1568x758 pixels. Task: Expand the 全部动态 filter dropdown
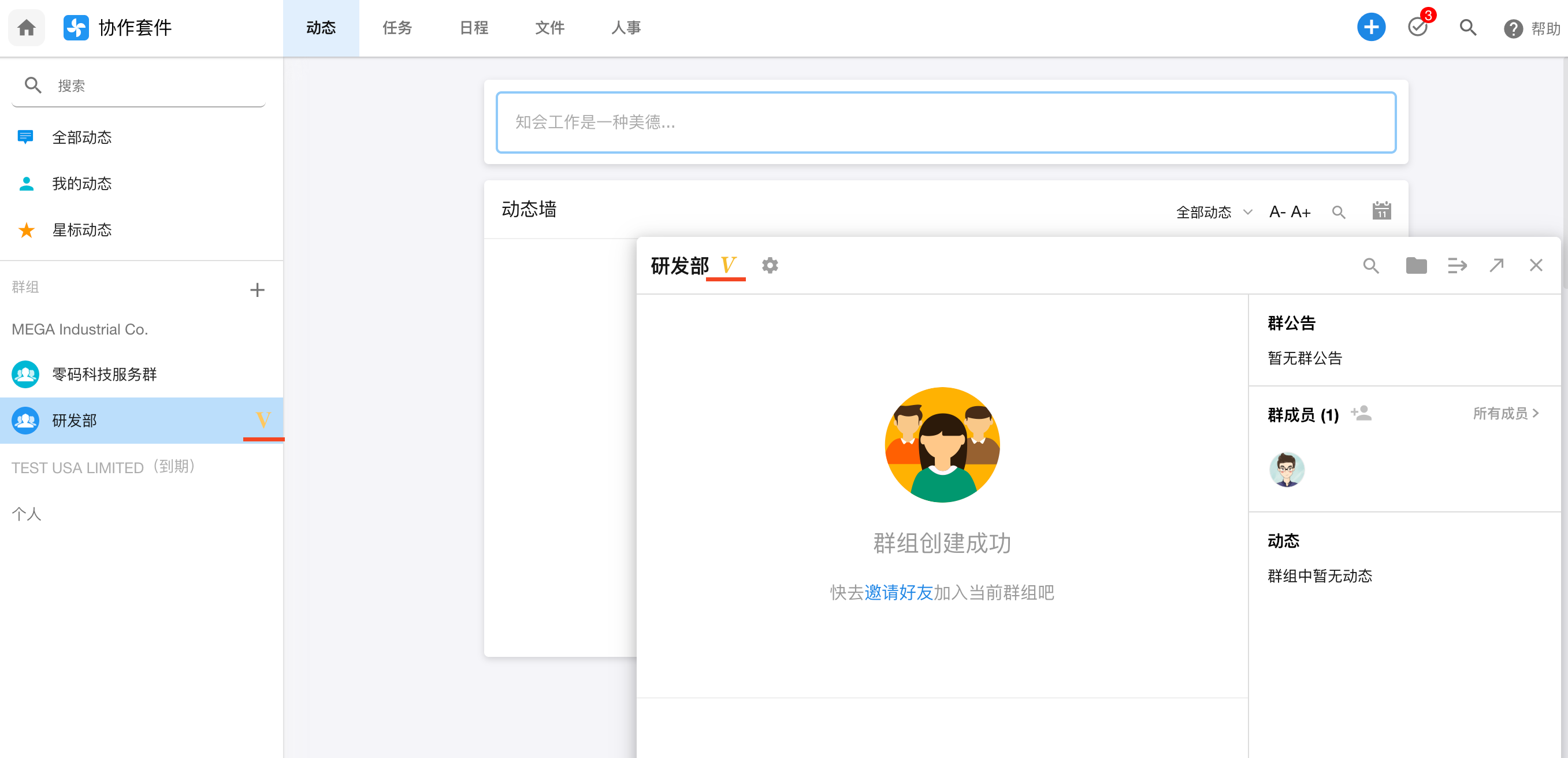click(1214, 212)
